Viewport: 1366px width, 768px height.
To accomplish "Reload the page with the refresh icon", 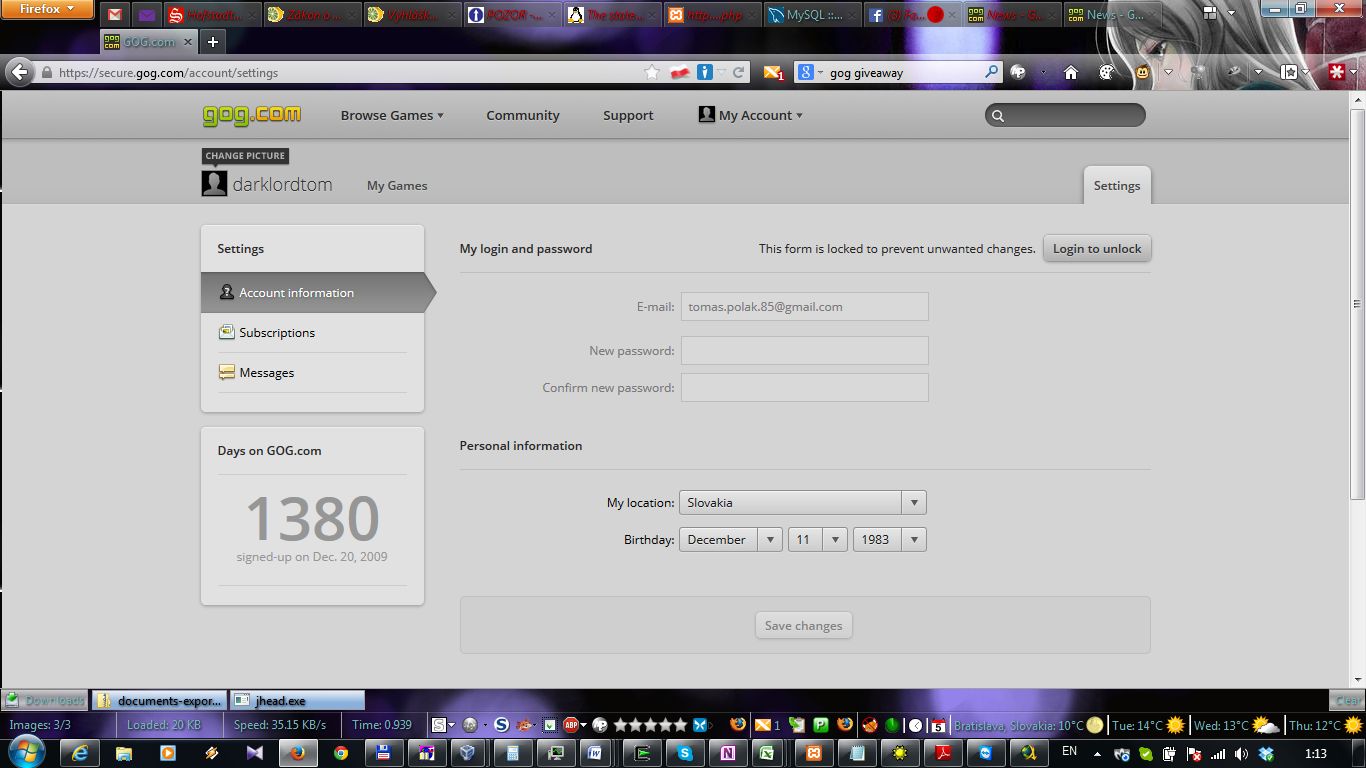I will [739, 72].
